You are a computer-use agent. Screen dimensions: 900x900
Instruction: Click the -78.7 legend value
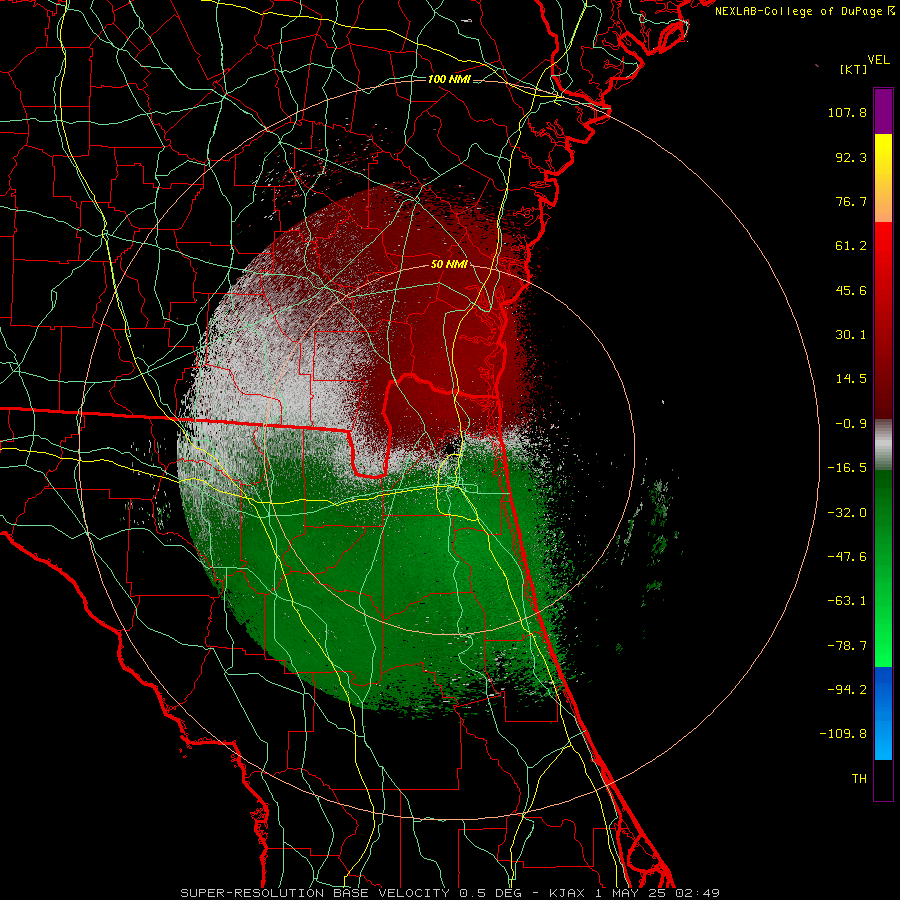point(847,646)
